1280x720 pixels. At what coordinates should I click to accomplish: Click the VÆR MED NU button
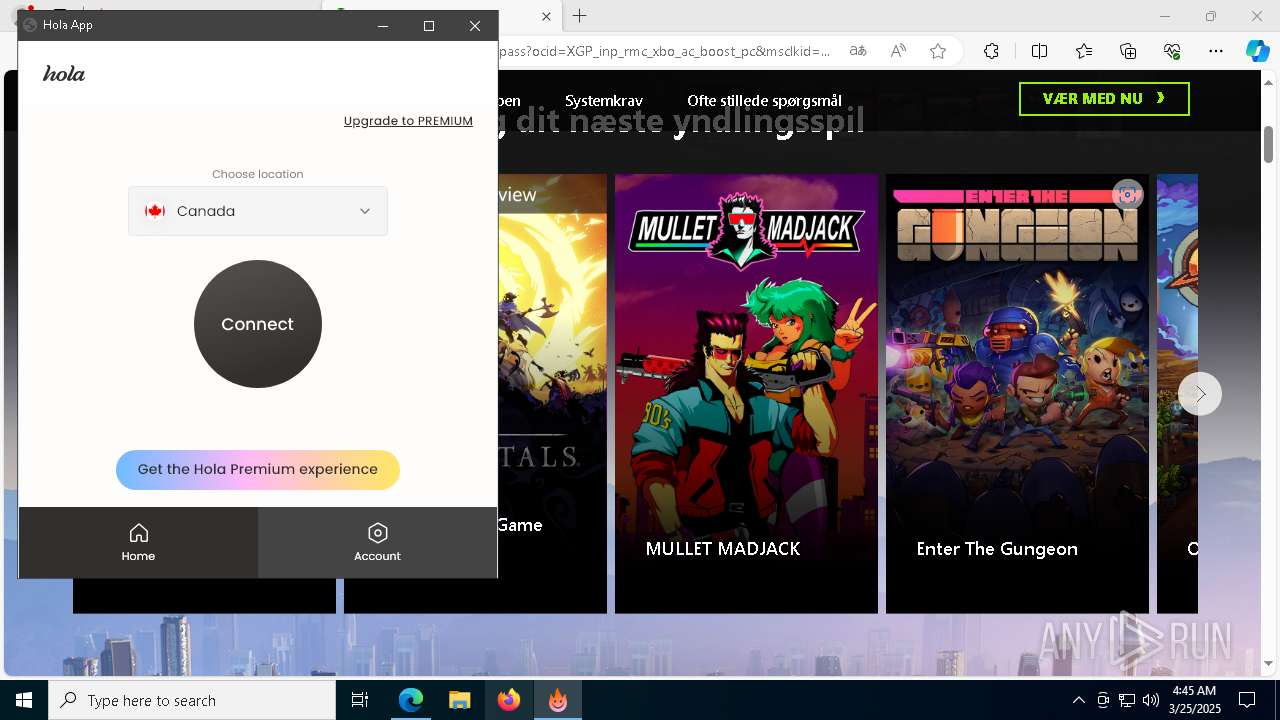[x=1104, y=99]
